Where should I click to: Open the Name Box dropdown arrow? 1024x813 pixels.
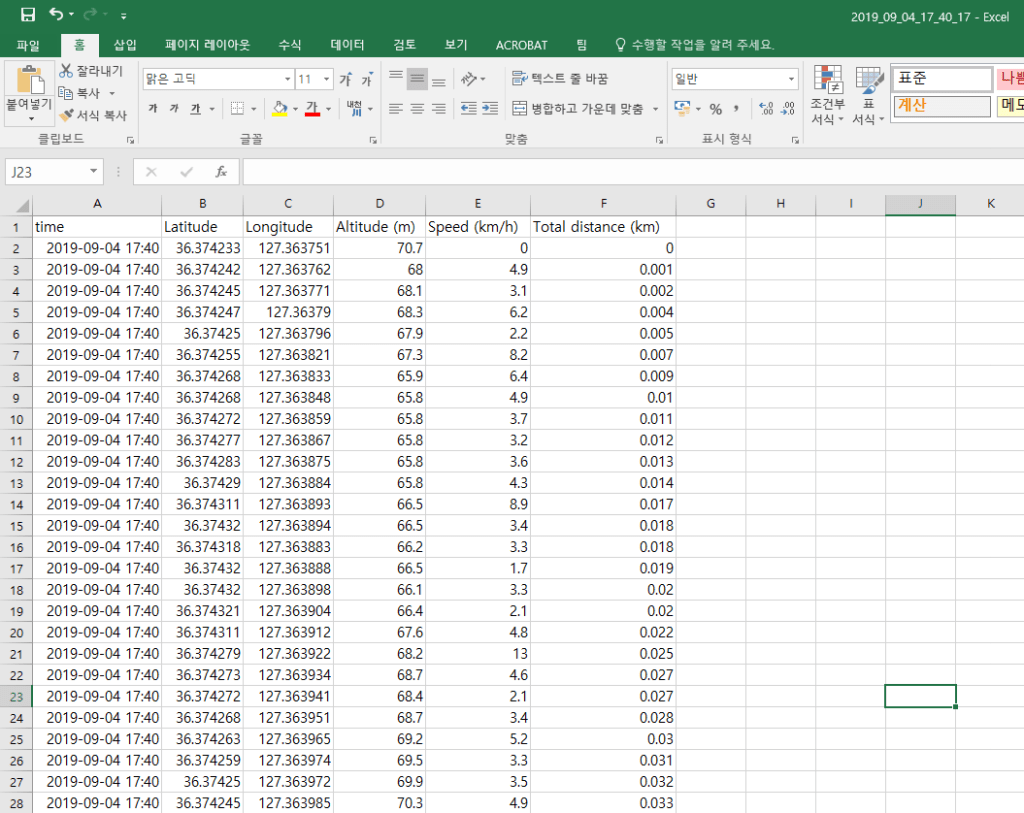pyautogui.click(x=94, y=172)
